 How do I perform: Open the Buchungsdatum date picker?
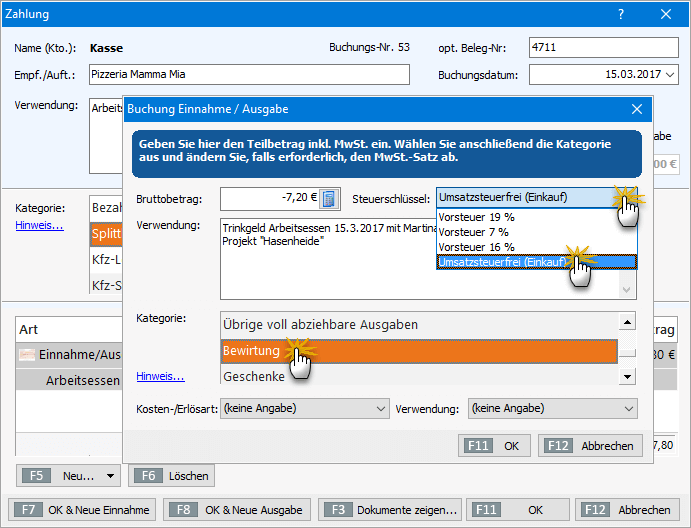point(669,75)
